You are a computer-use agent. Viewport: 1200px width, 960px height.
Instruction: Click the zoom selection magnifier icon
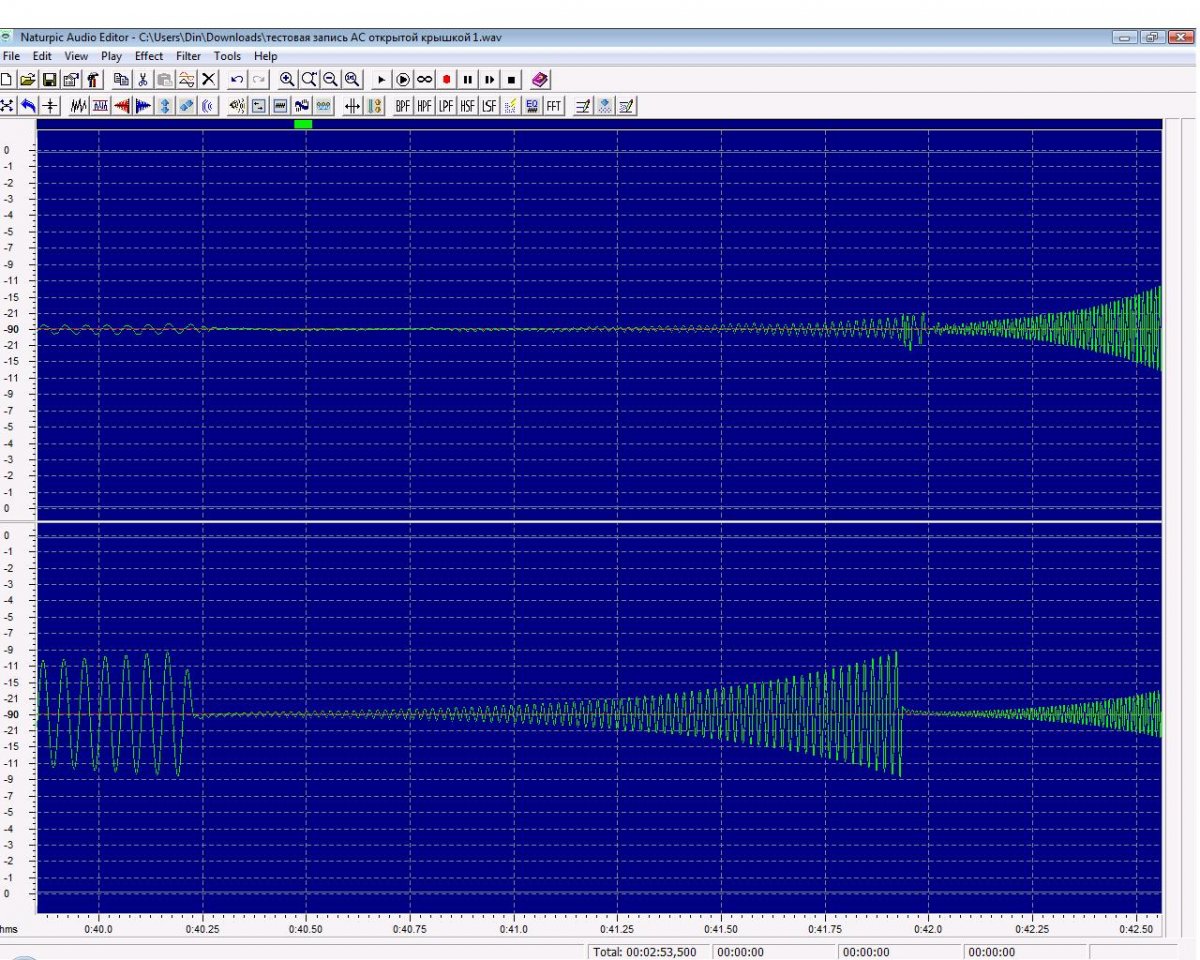[309, 79]
